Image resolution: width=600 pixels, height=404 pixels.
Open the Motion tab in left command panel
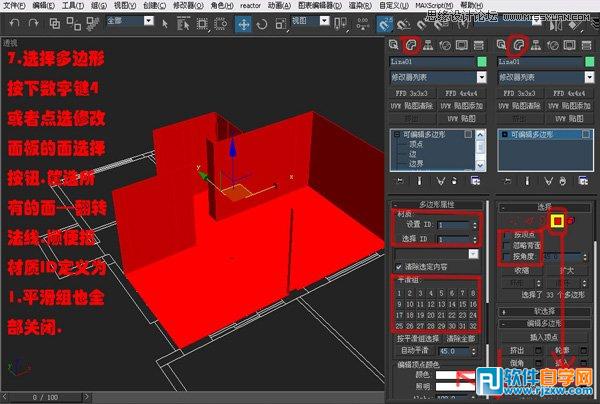[x=445, y=46]
